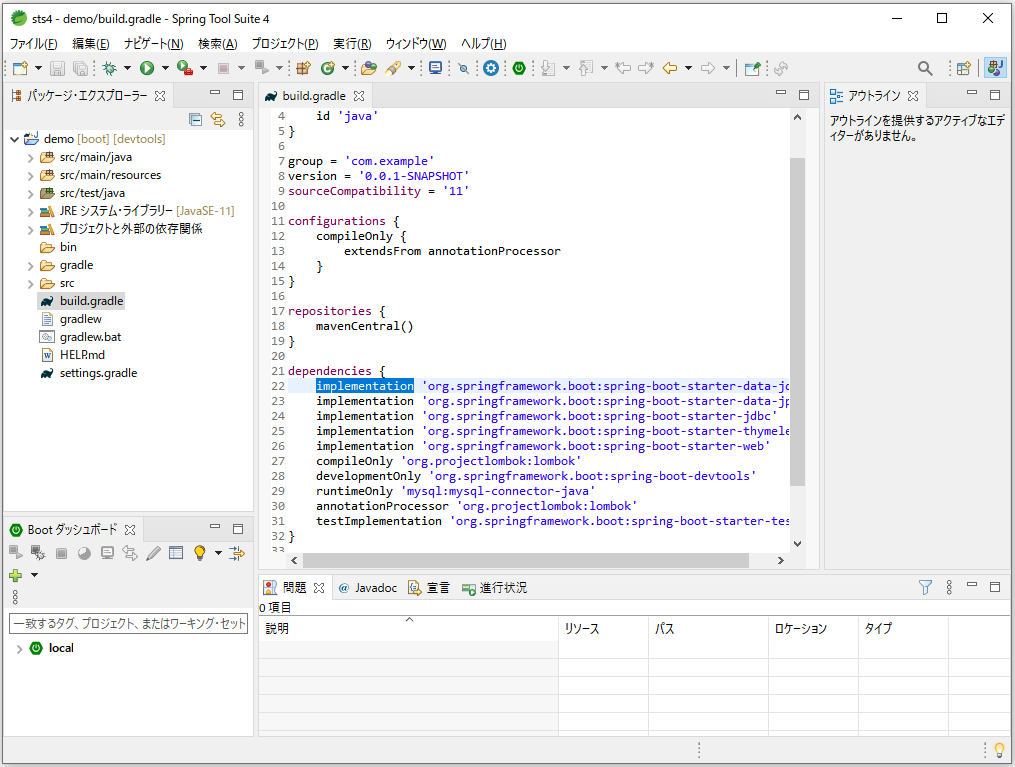
Task: Click the filter funnel in Problems view
Action: coord(925,588)
